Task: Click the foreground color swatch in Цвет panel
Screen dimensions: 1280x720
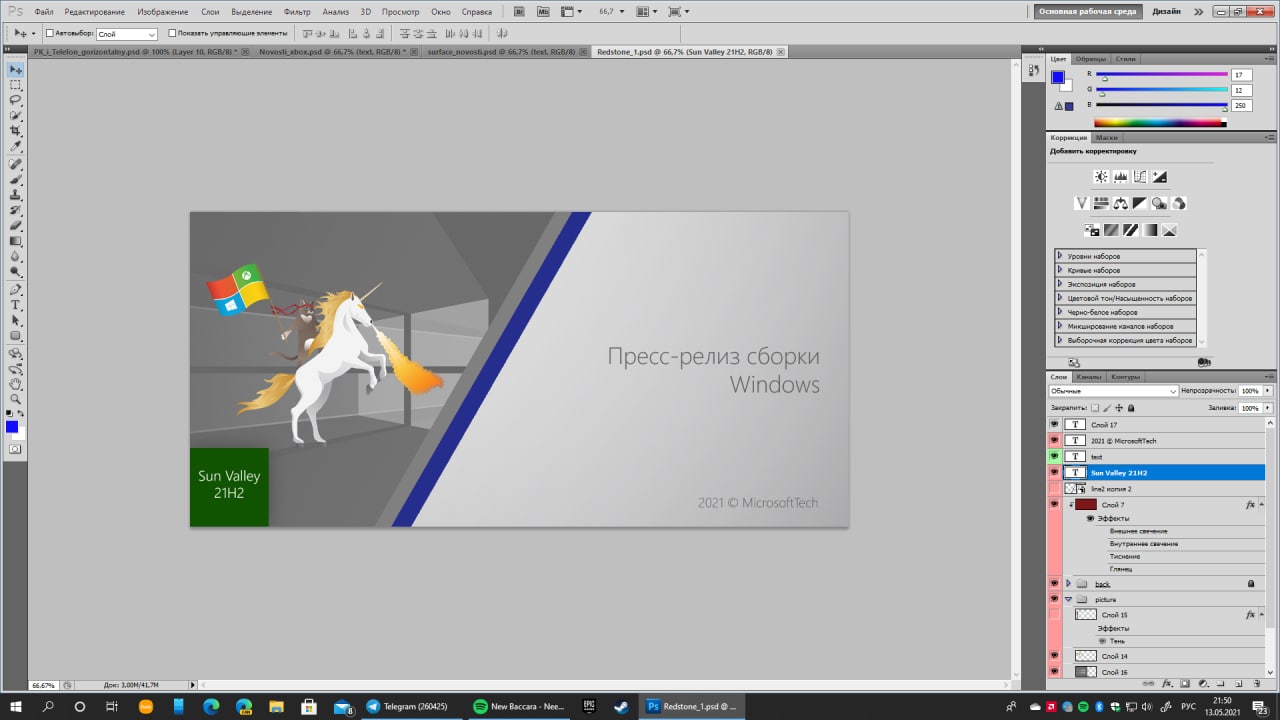Action: pyautogui.click(x=1058, y=77)
